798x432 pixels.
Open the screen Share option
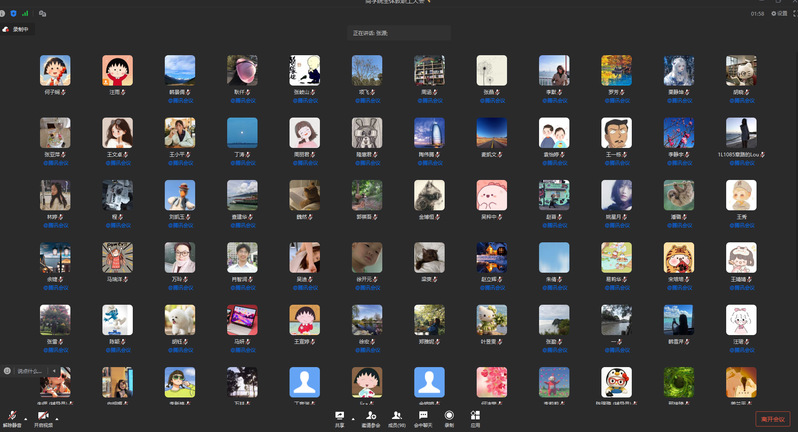tap(341, 416)
